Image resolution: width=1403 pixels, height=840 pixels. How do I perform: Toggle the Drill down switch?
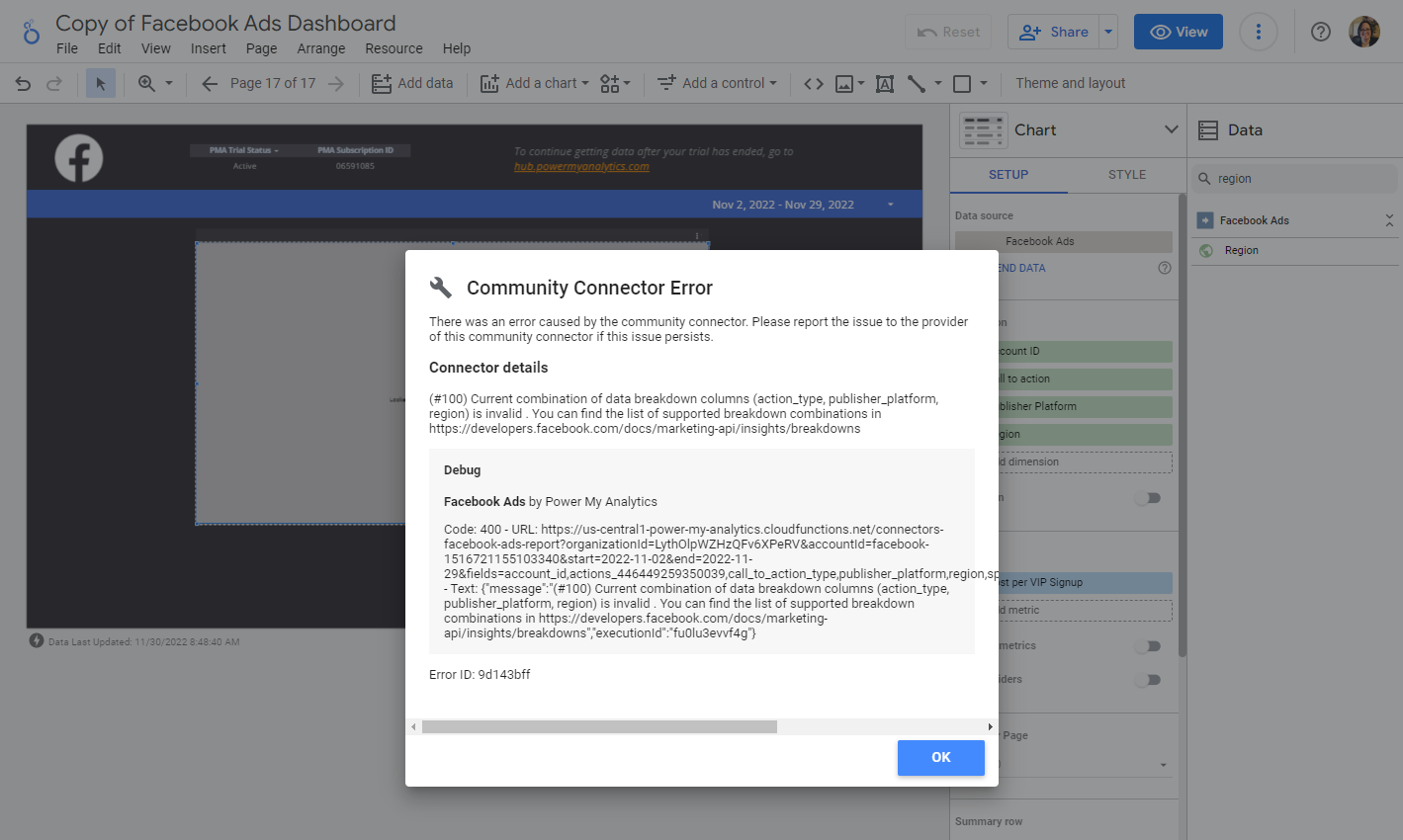(1147, 498)
